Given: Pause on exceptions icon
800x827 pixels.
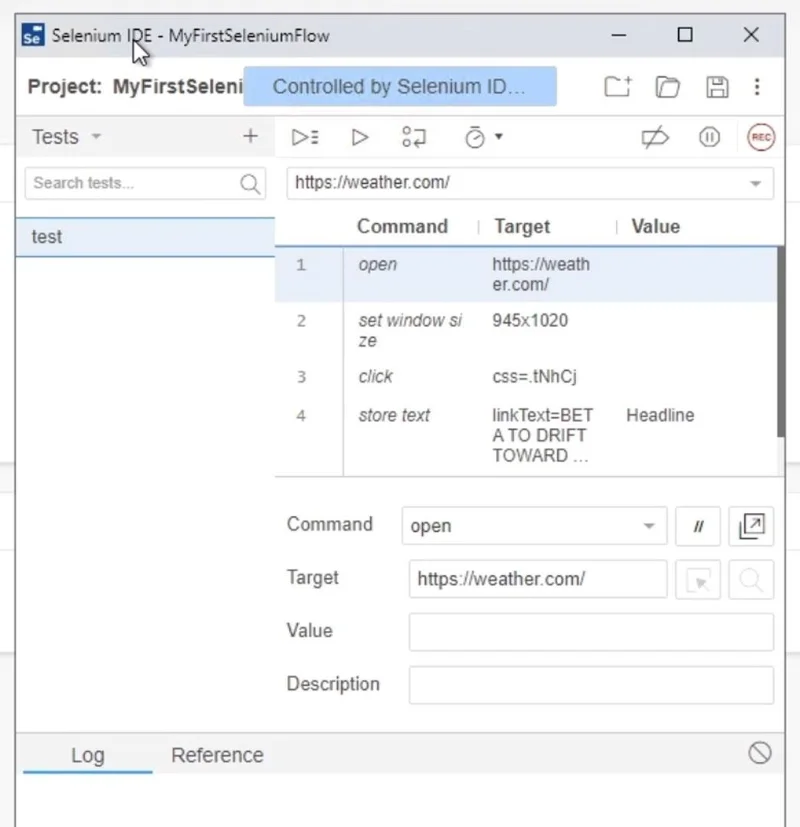Looking at the screenshot, I should coord(709,137).
